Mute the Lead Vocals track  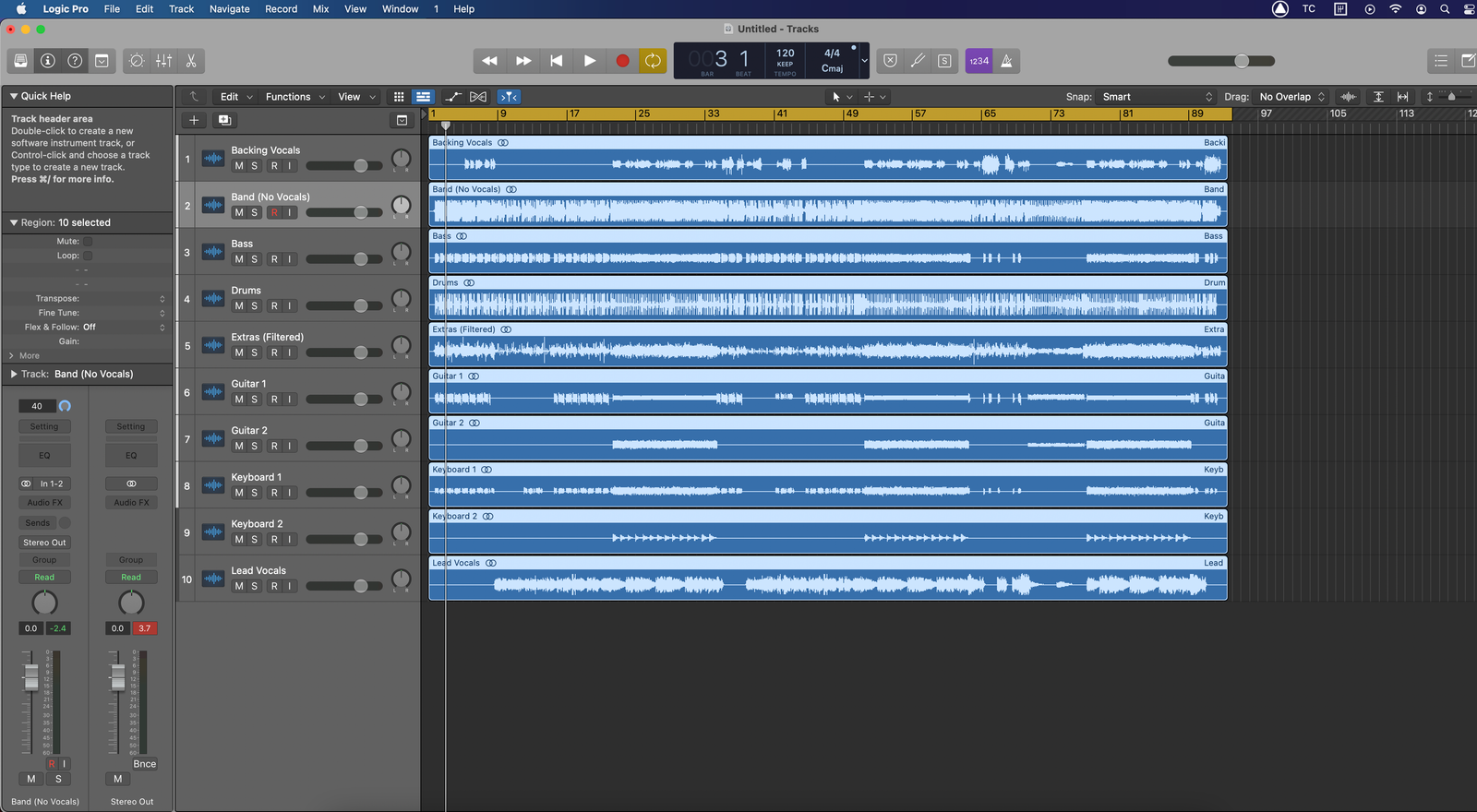[x=239, y=586]
